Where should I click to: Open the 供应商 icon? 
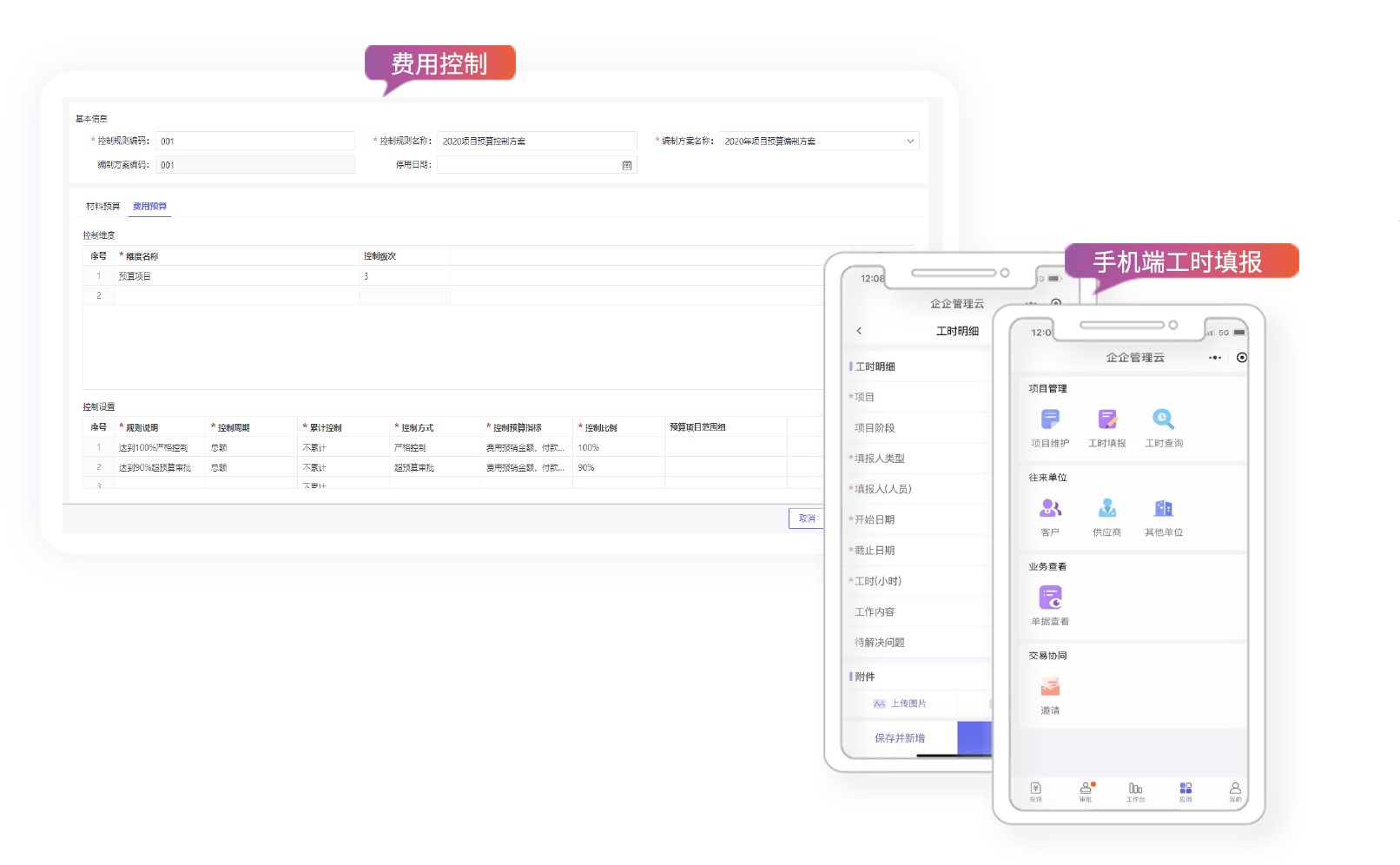tap(1106, 509)
